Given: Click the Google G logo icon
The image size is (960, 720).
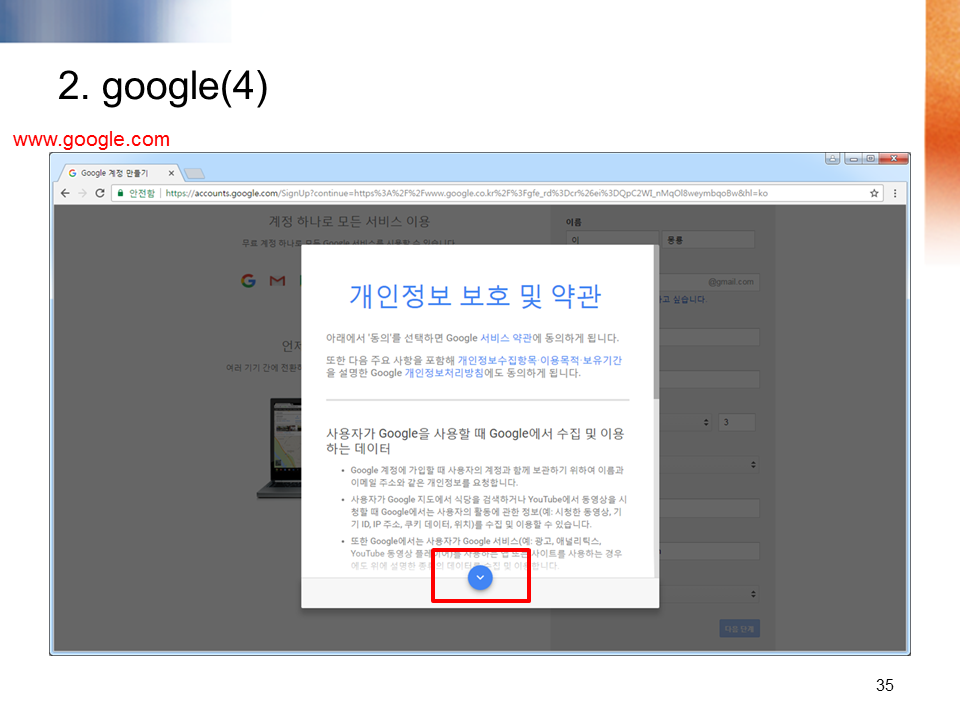Looking at the screenshot, I should (248, 280).
